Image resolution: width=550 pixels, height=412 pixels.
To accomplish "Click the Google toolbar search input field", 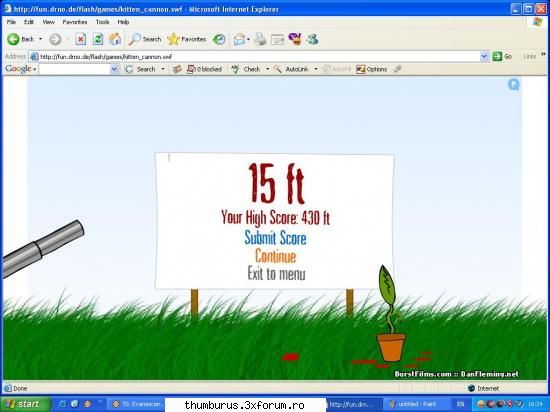I will [75, 69].
